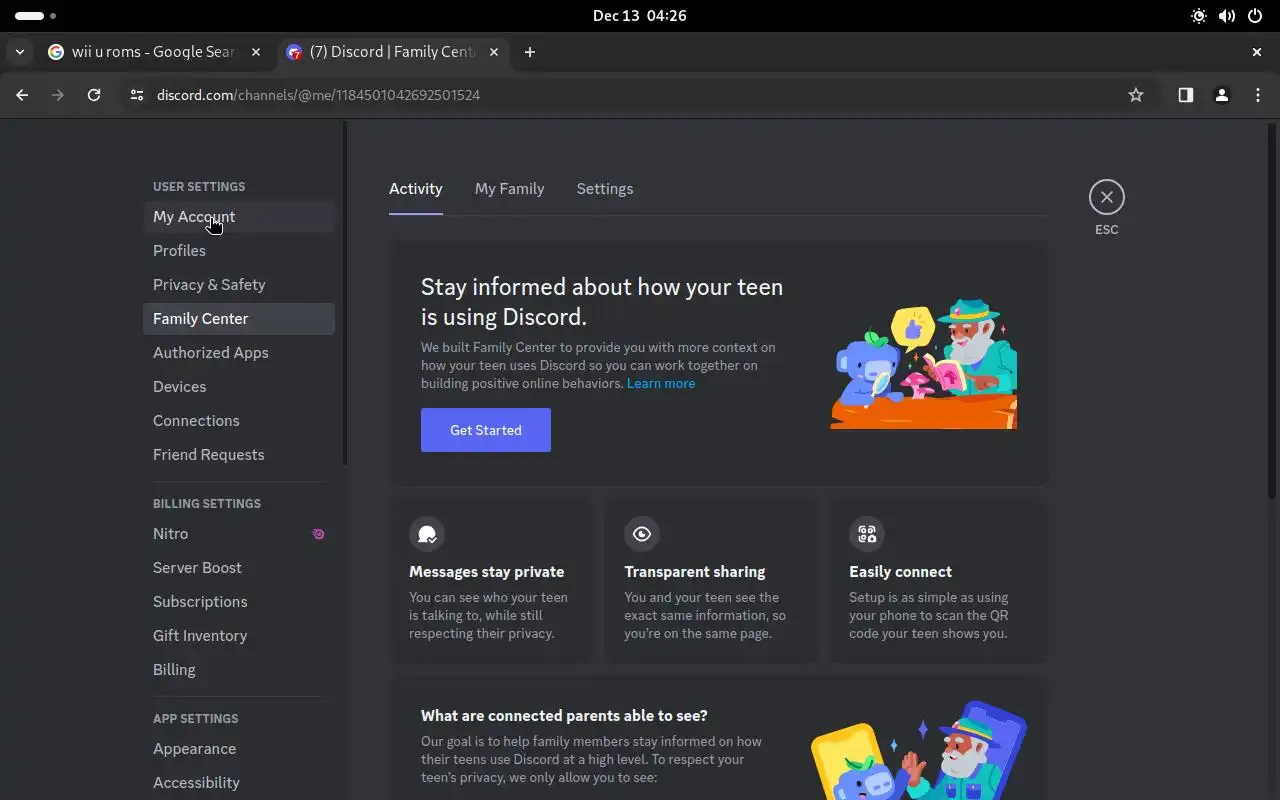Open a new browser tab
Viewport: 1280px width, 800px height.
[x=530, y=52]
